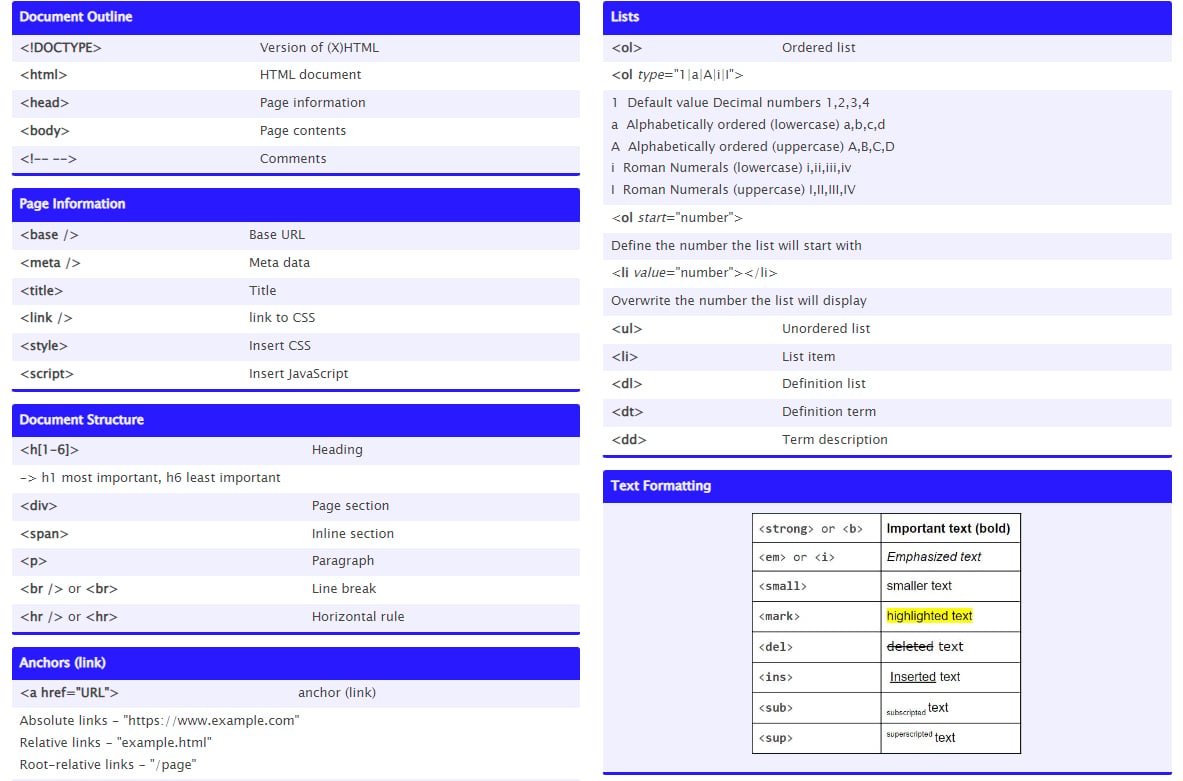Viewport: 1183px width, 781px height.
Task: Click the Text Formatting section header
Action: [x=887, y=486]
